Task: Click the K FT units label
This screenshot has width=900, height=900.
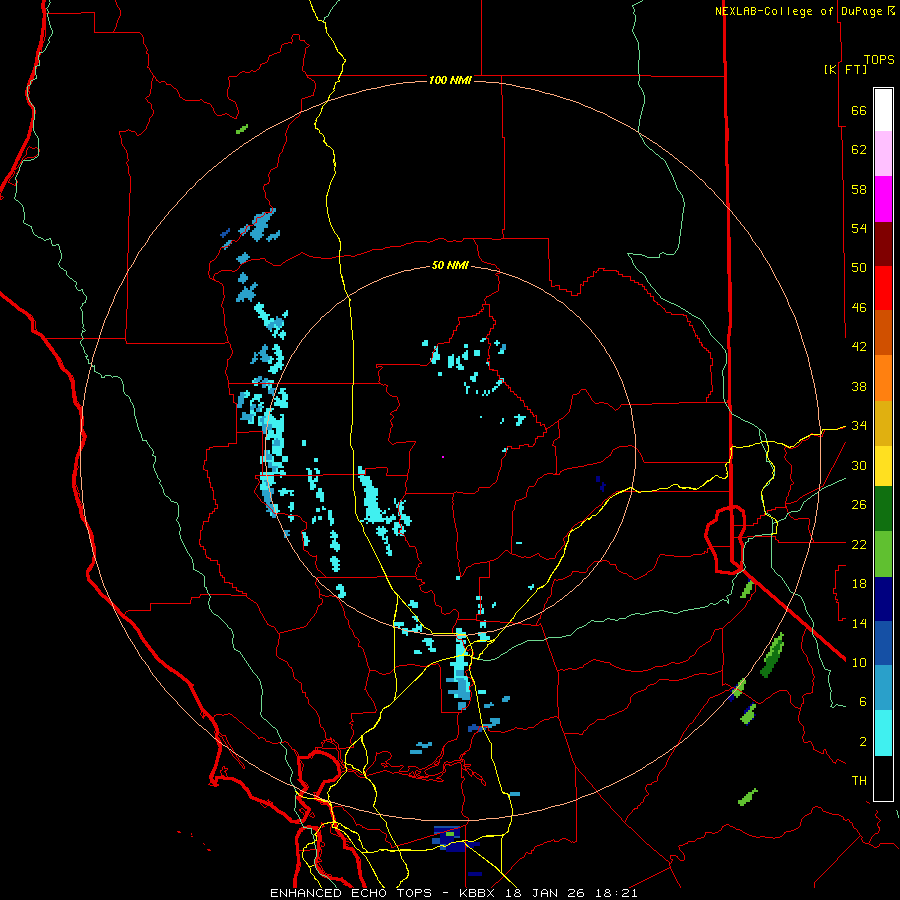Action: (845, 70)
